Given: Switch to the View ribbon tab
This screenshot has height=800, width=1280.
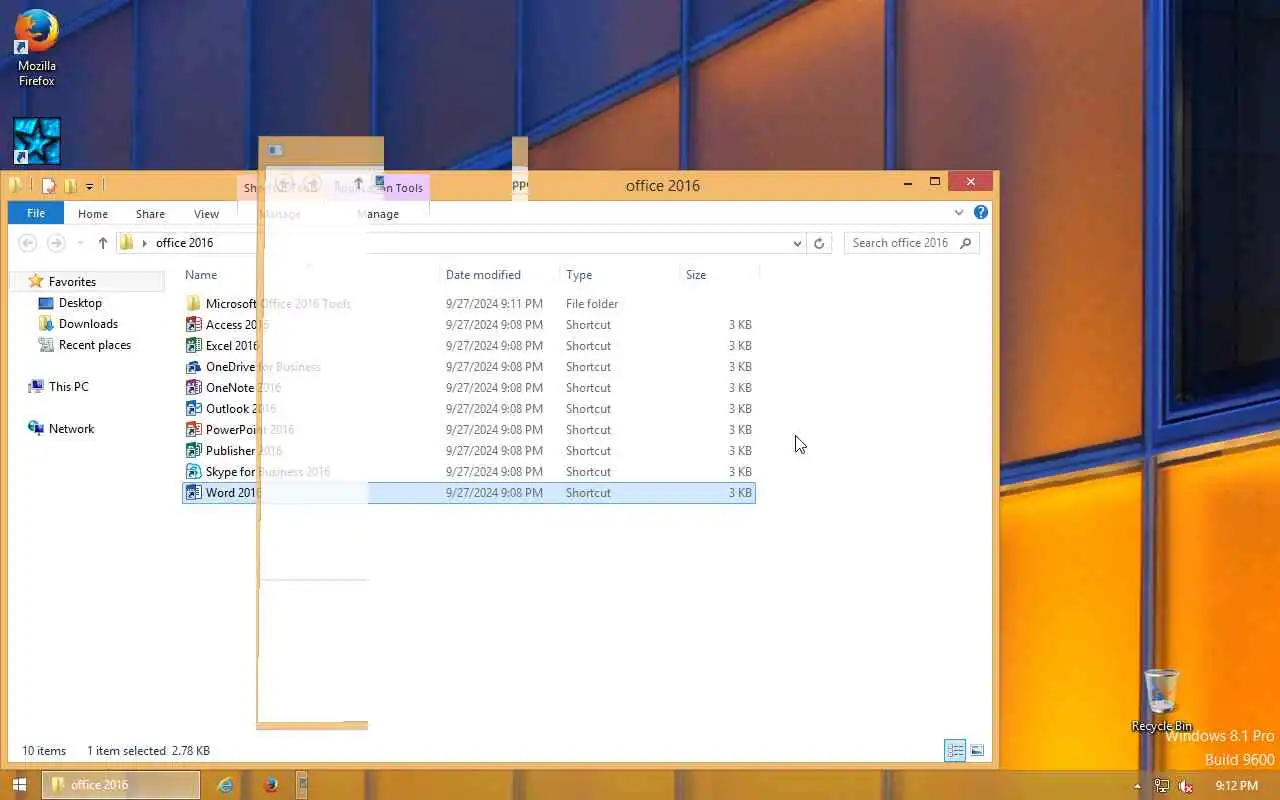Looking at the screenshot, I should coord(206,214).
